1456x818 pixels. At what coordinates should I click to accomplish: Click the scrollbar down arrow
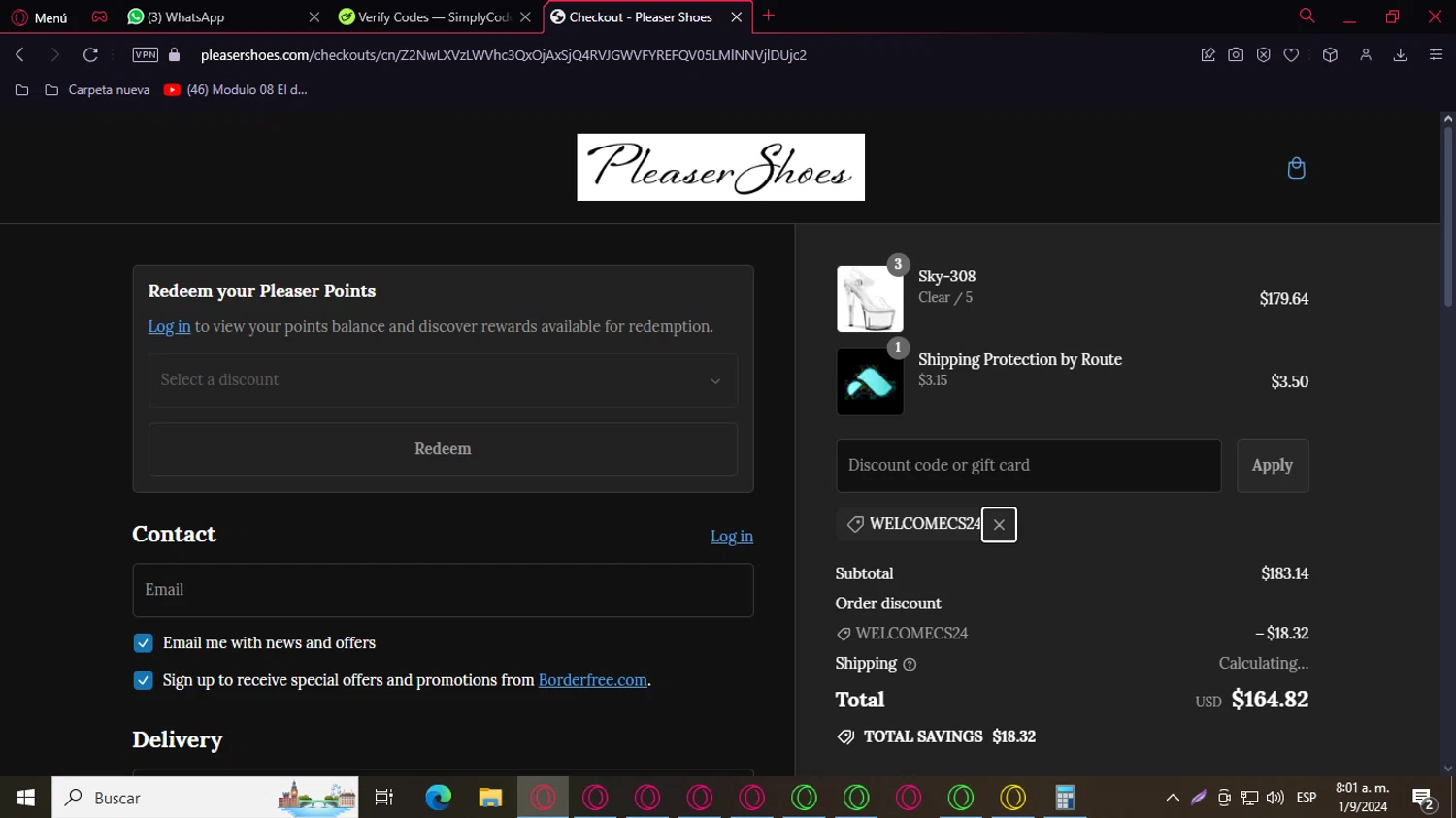(x=1448, y=769)
